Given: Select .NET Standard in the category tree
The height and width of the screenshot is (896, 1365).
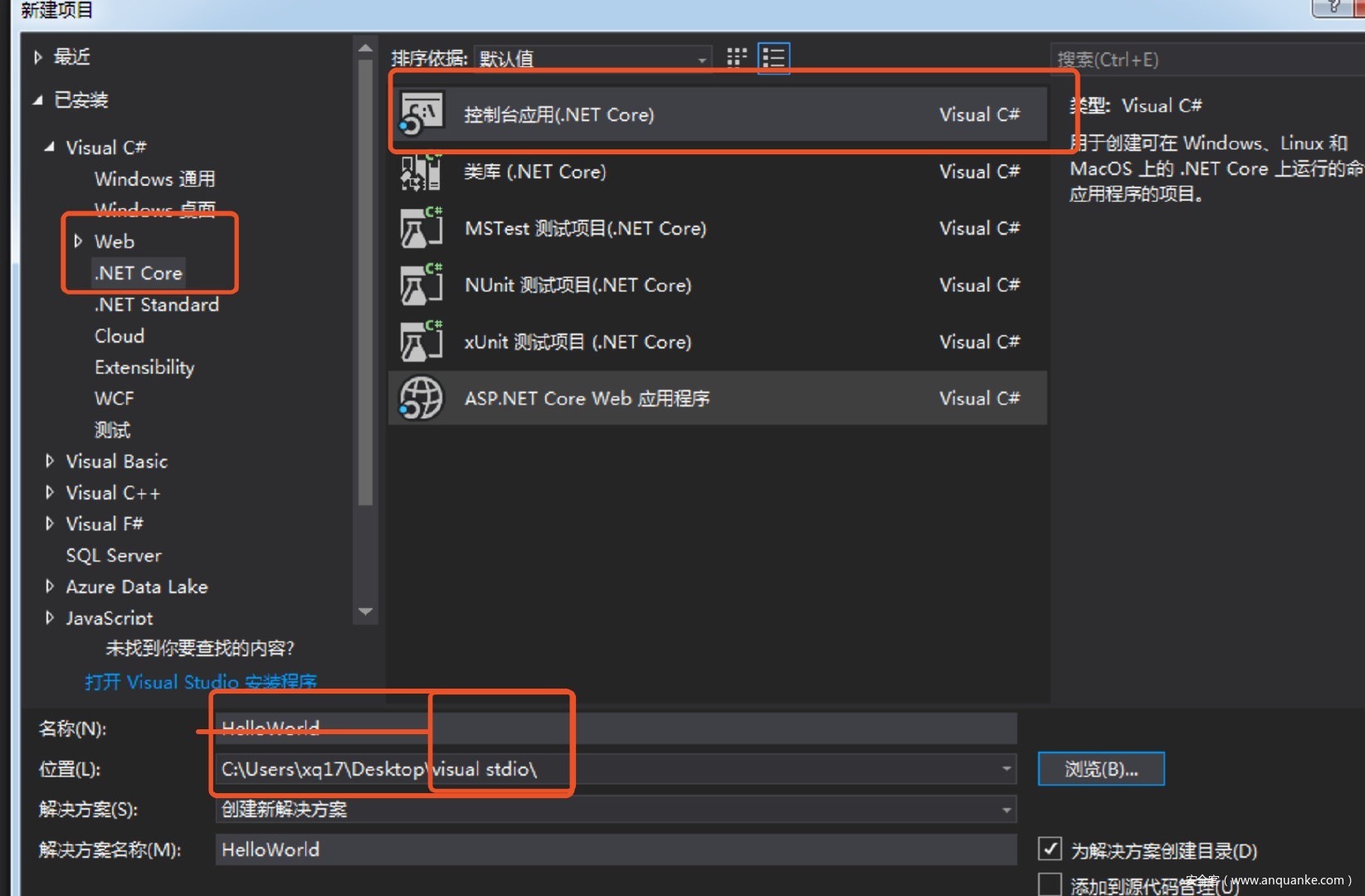Looking at the screenshot, I should pos(156,304).
